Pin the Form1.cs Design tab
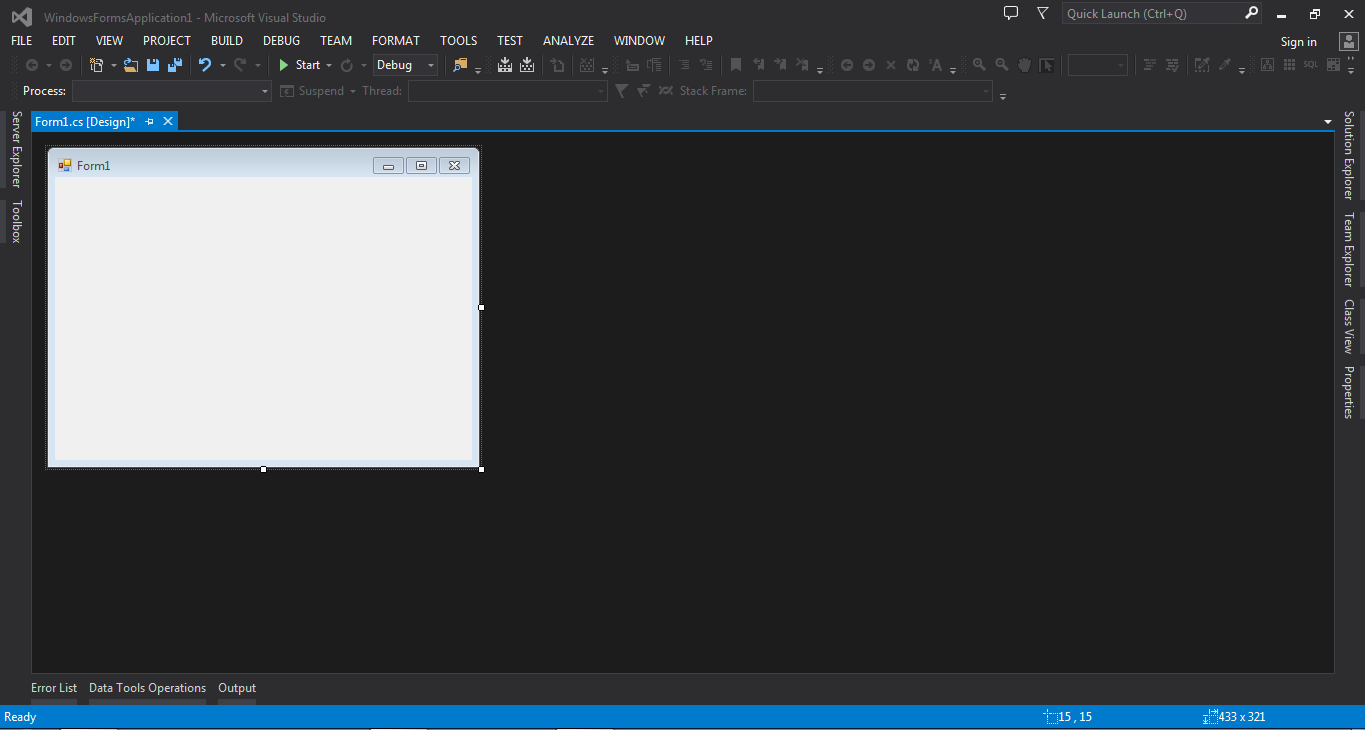1365x730 pixels. coord(150,121)
